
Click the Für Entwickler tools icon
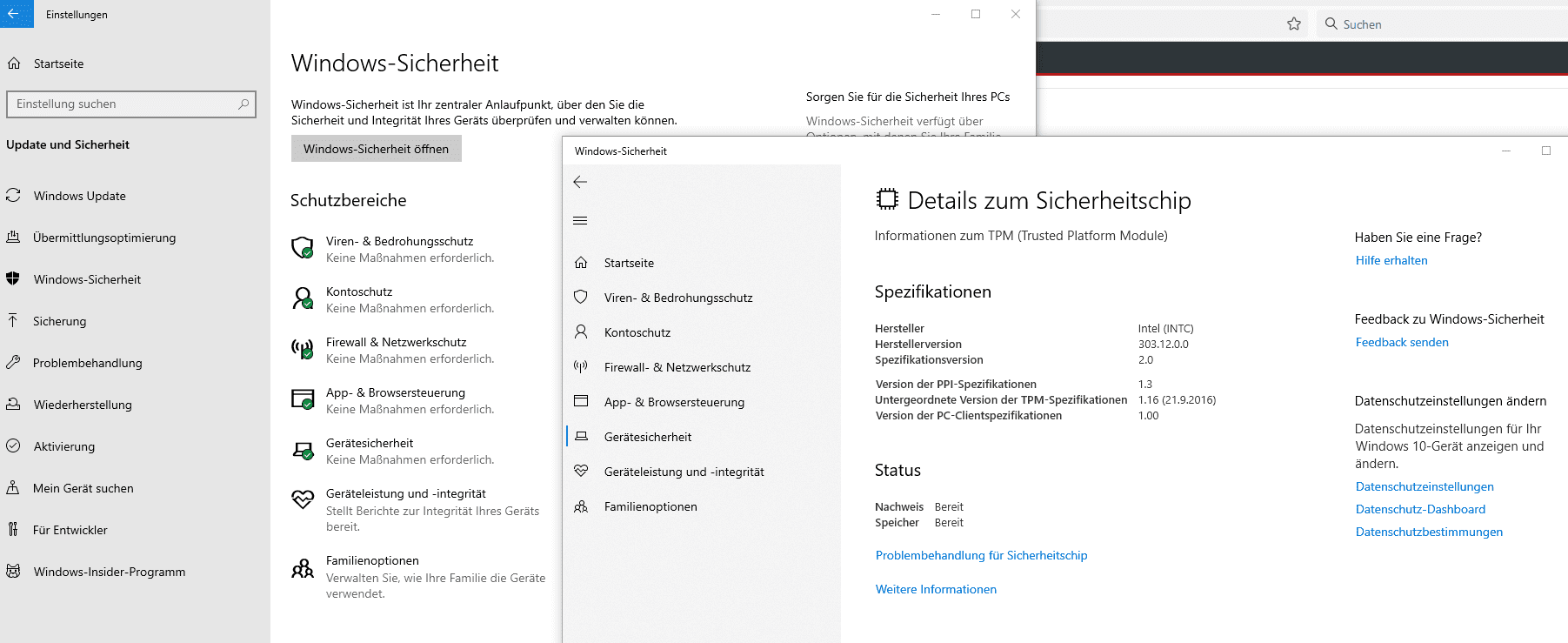[13, 530]
